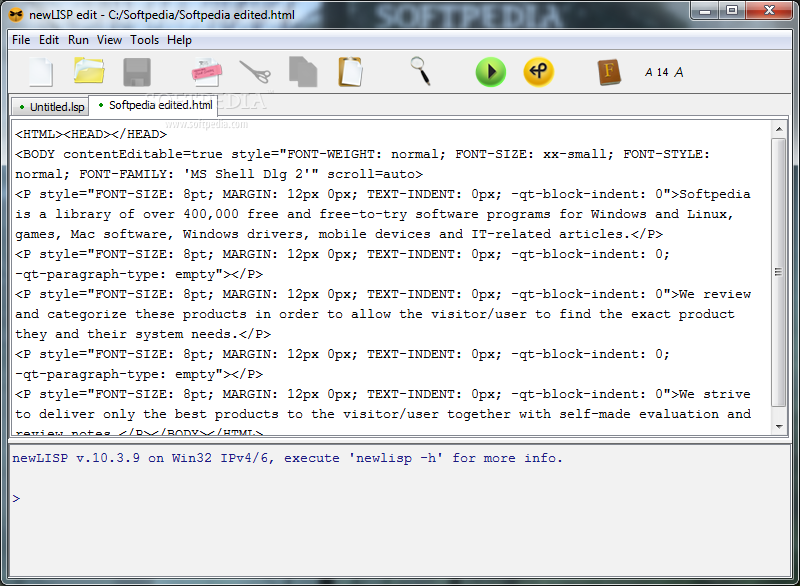Click the word 'contentEditable=true' in the editor
This screenshot has height=586, width=800.
(143, 154)
